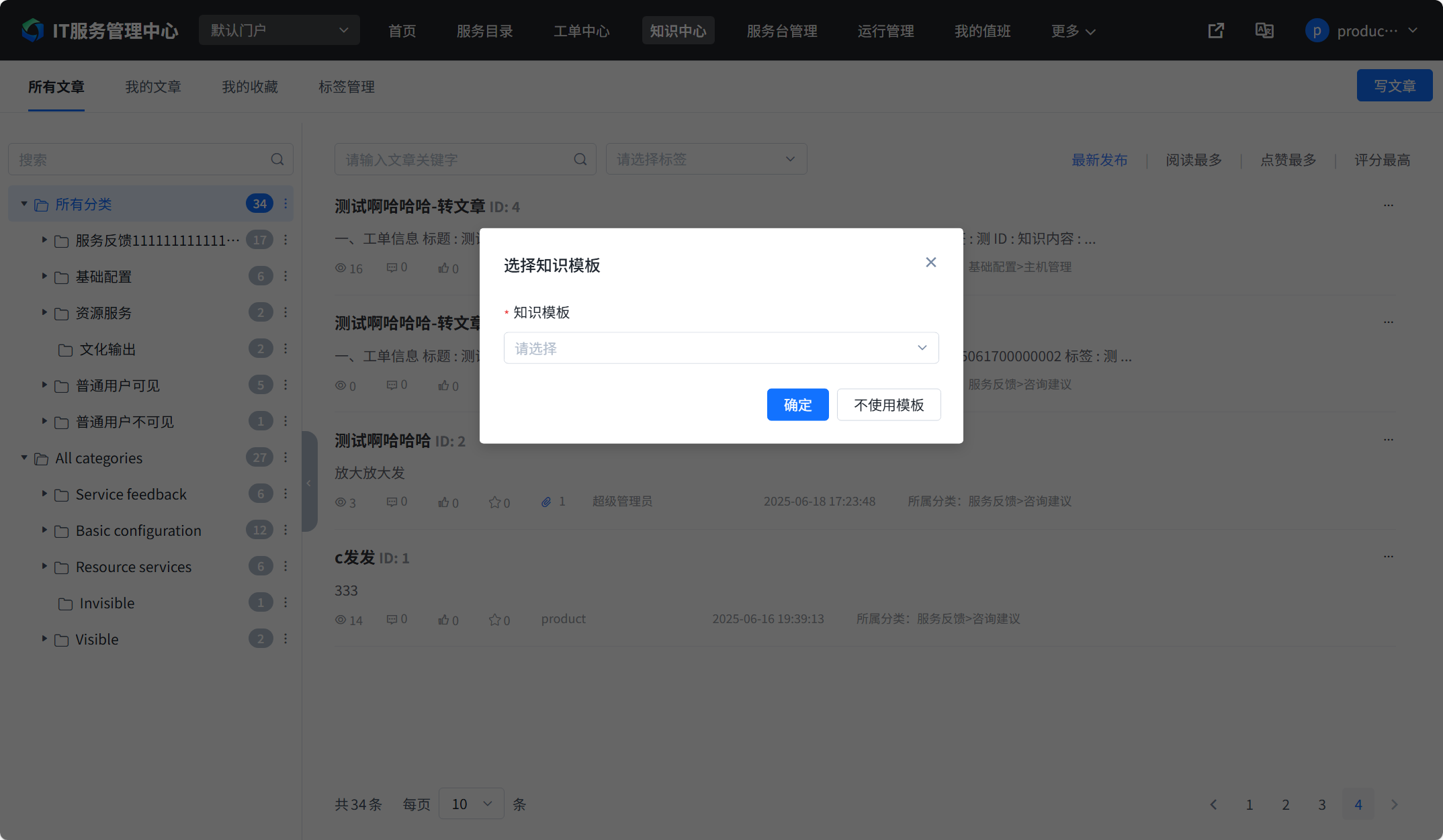Open the 知识模板 dropdown
Screen dimensions: 1443x840
(721, 348)
